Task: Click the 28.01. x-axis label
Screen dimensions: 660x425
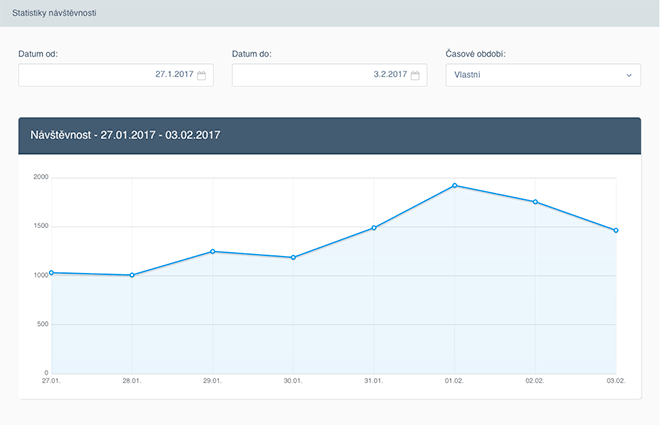Action: tap(132, 381)
